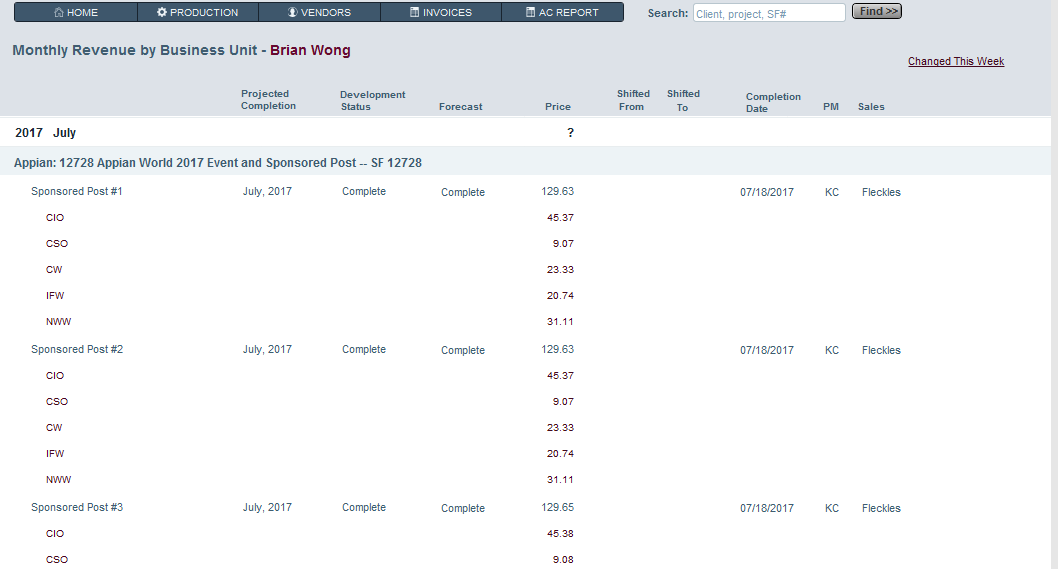This screenshot has width=1058, height=569.
Task: Open the HOME menu label
Action: [82, 13]
